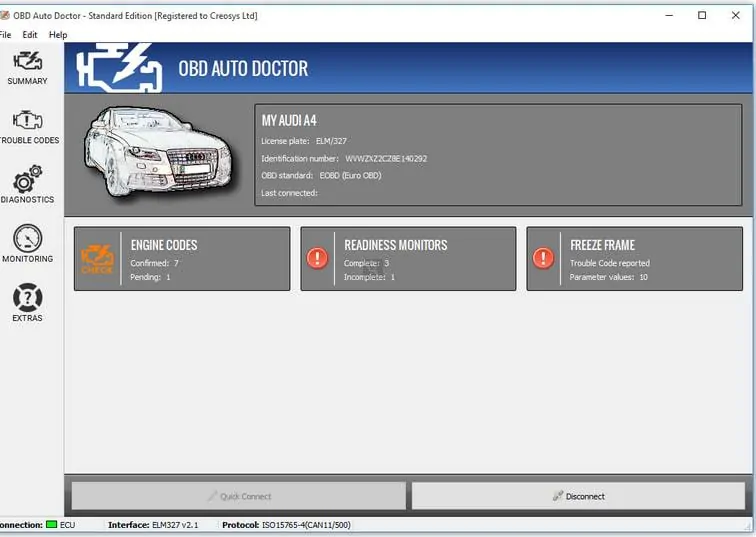Open the File menu
The width and height of the screenshot is (756, 537).
tap(5, 35)
